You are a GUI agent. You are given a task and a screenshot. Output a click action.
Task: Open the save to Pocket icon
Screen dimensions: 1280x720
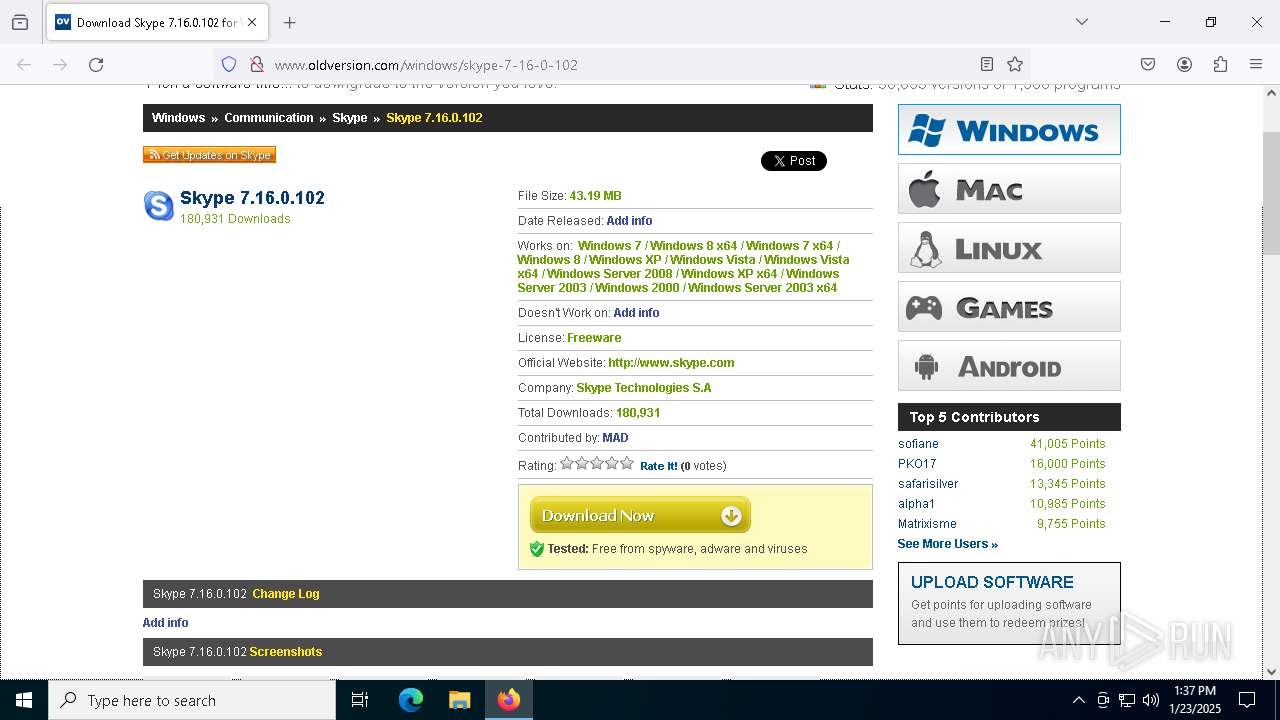pyautogui.click(x=1148, y=65)
